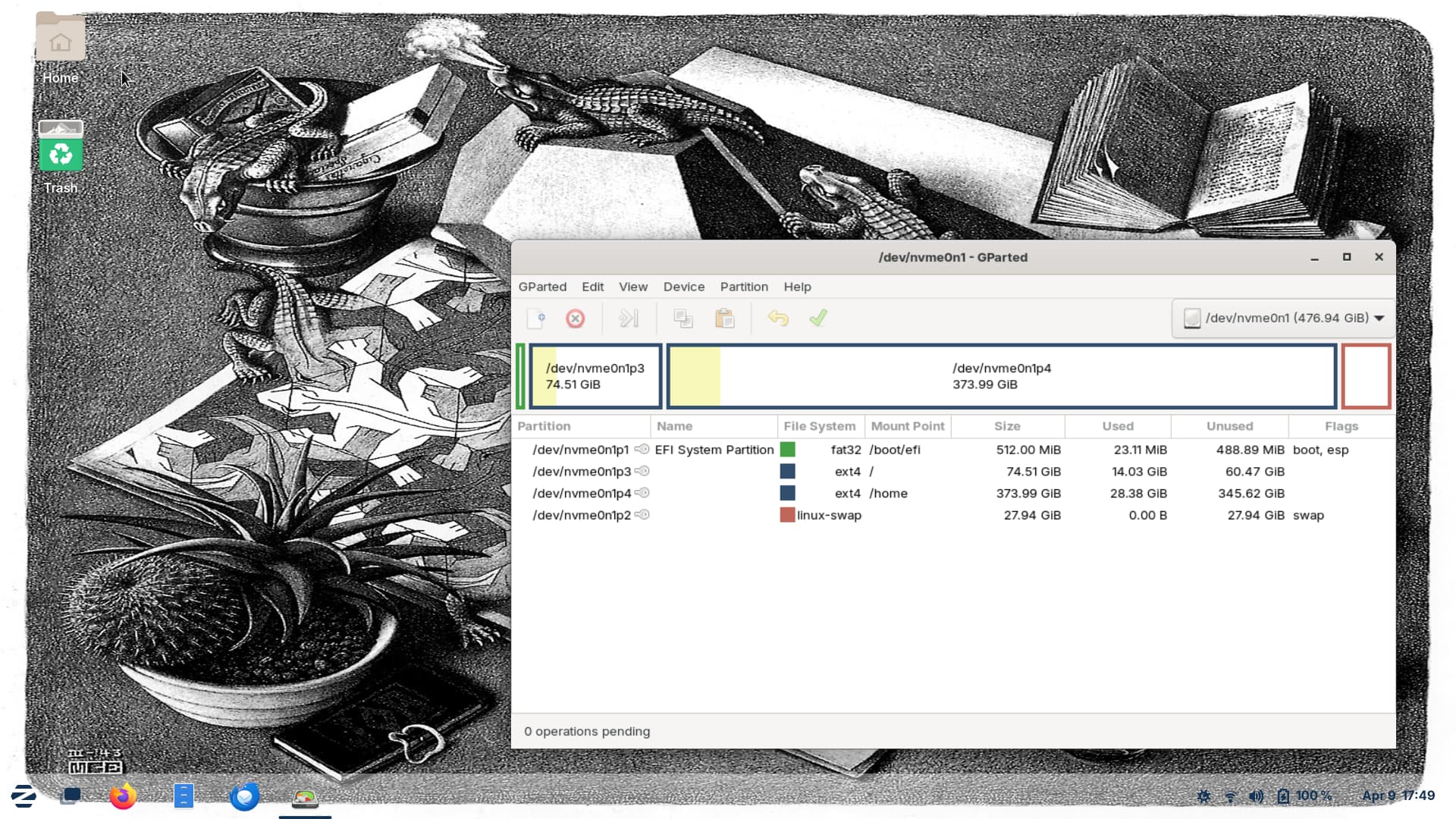Screen dimensions: 1456x819
Task: Click the show desktop/workspaces taskbar icon
Action: [x=71, y=796]
